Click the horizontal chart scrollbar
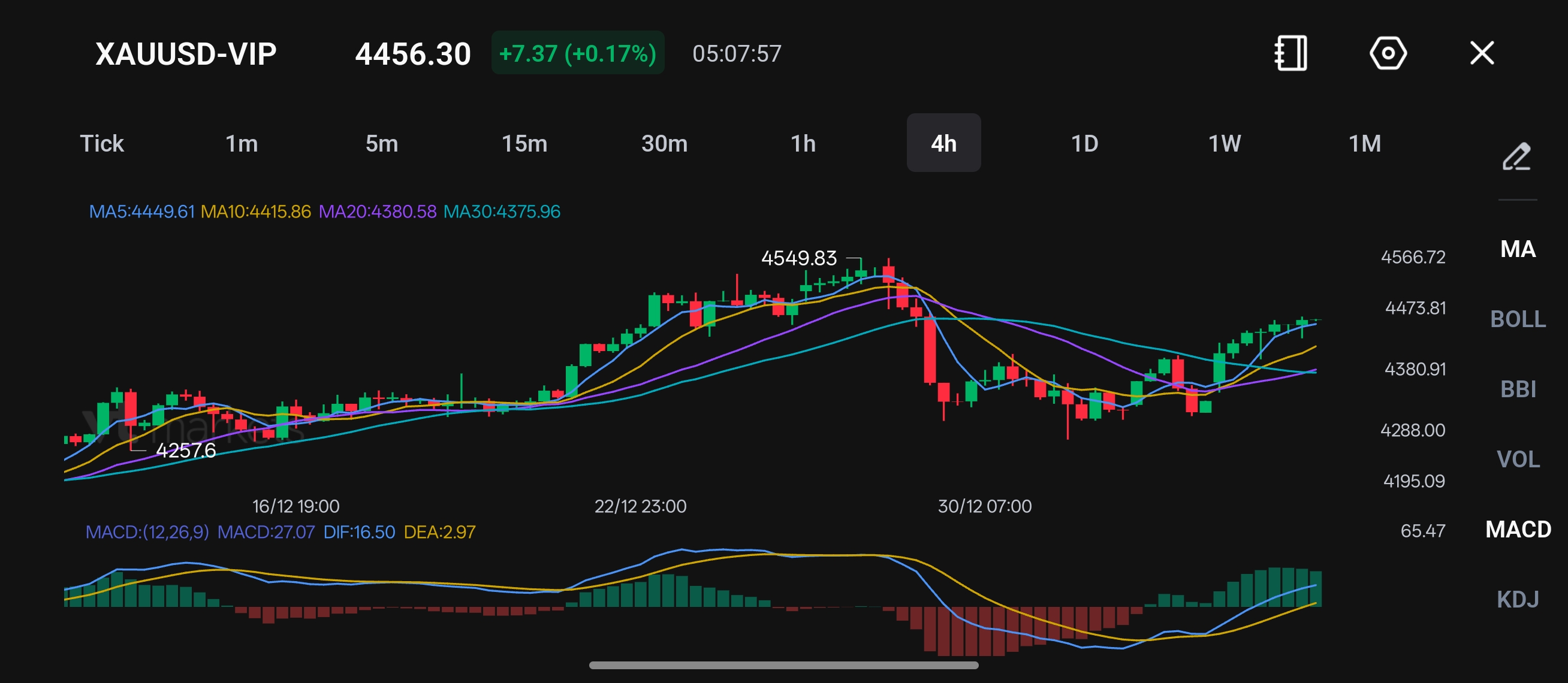 coord(783,666)
